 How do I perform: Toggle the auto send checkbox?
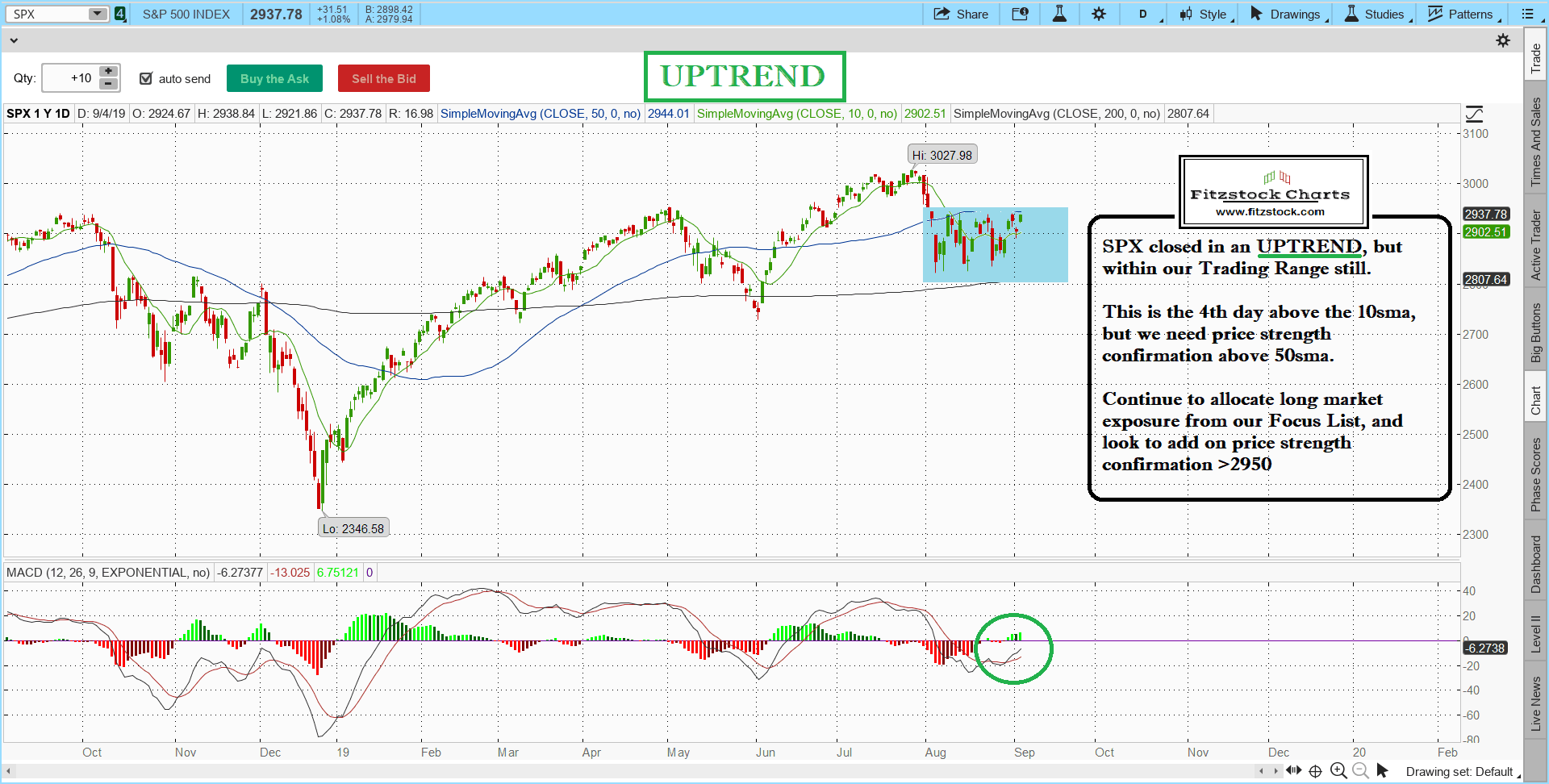(146, 78)
